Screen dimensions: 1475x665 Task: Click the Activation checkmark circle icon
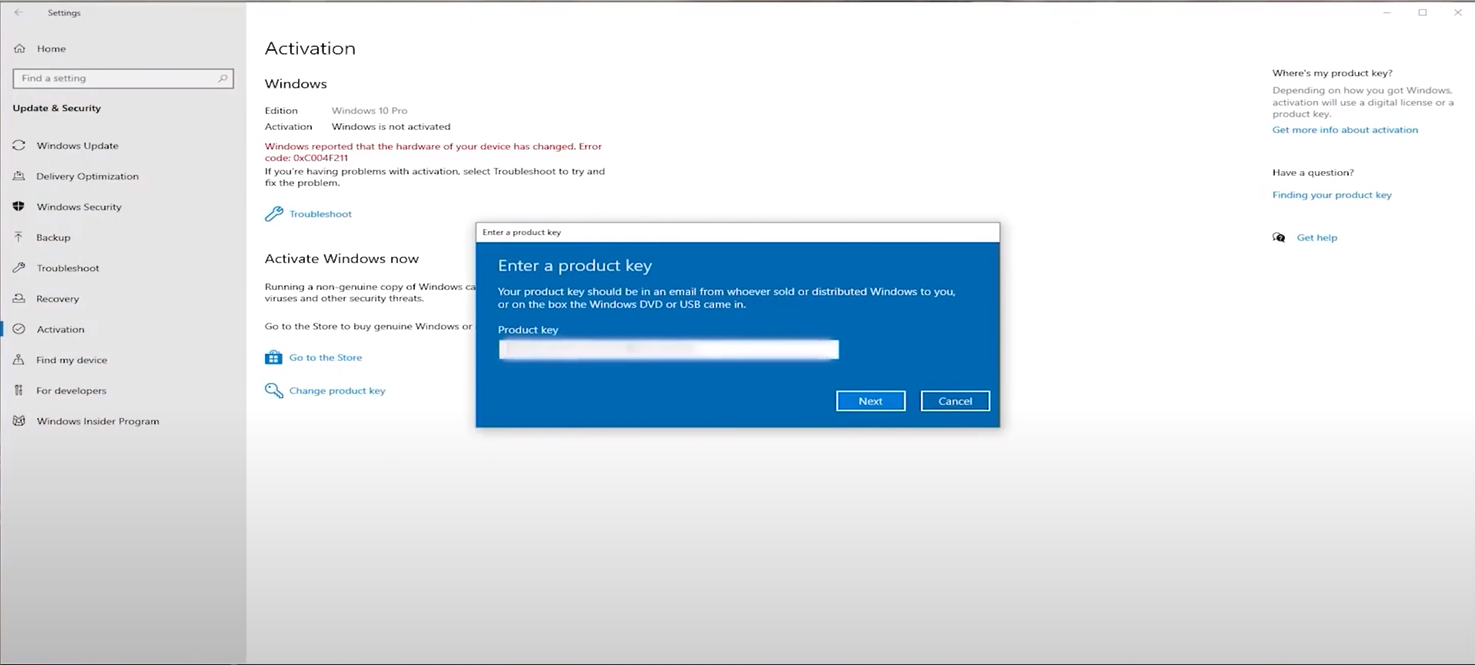pyautogui.click(x=19, y=329)
